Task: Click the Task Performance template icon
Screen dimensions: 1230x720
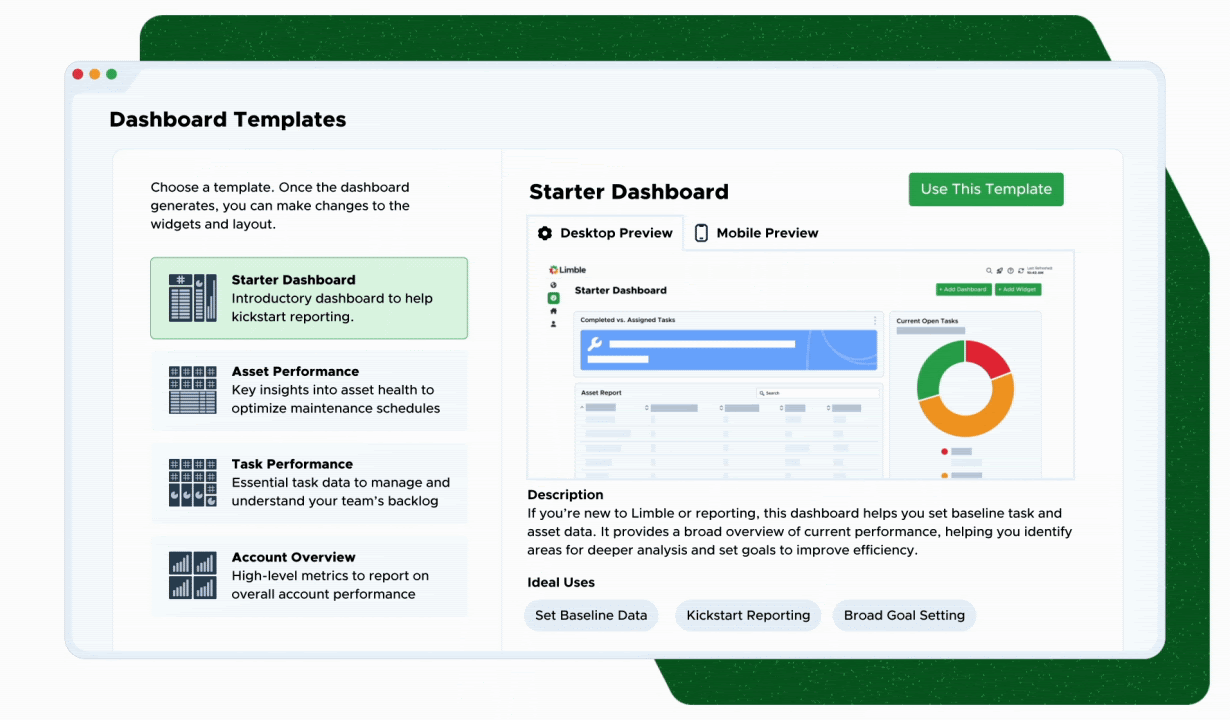Action: pos(192,483)
